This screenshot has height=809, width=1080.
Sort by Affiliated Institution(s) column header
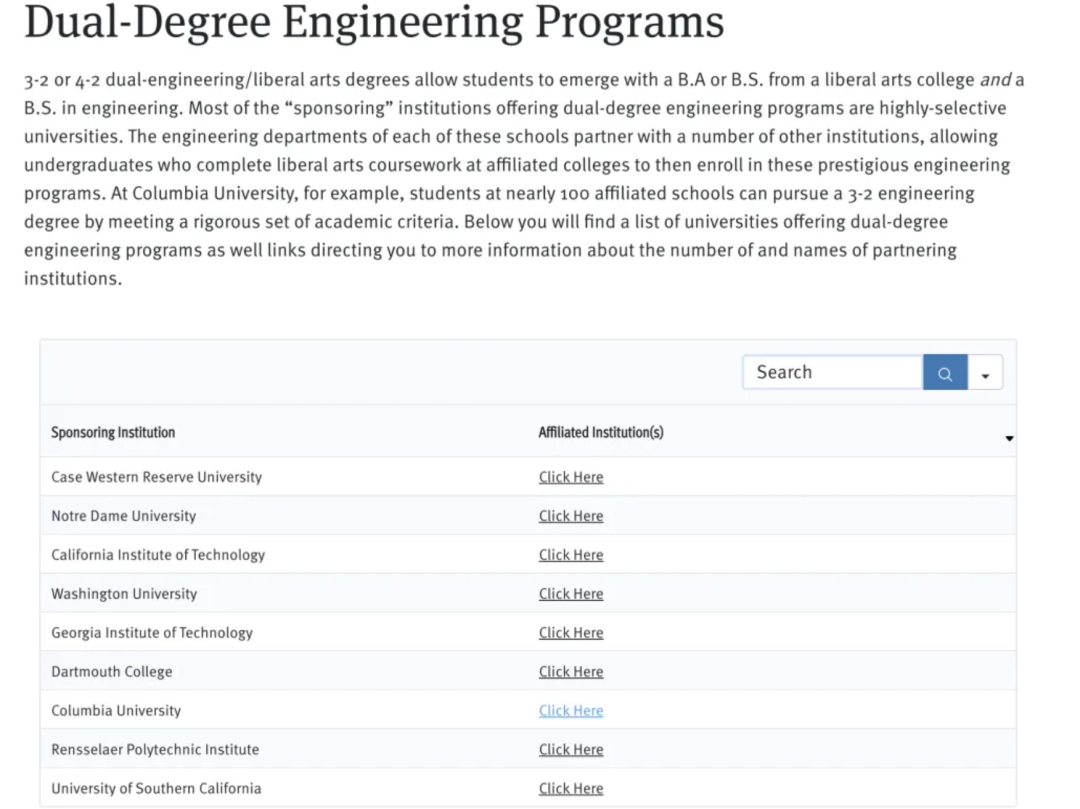pos(601,432)
